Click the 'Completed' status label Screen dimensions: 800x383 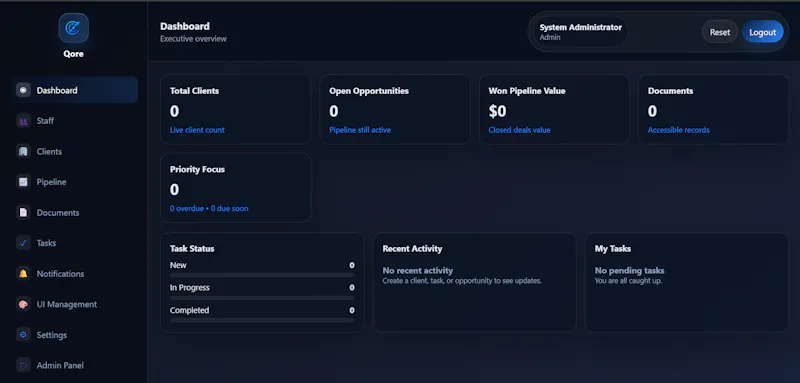[189, 311]
